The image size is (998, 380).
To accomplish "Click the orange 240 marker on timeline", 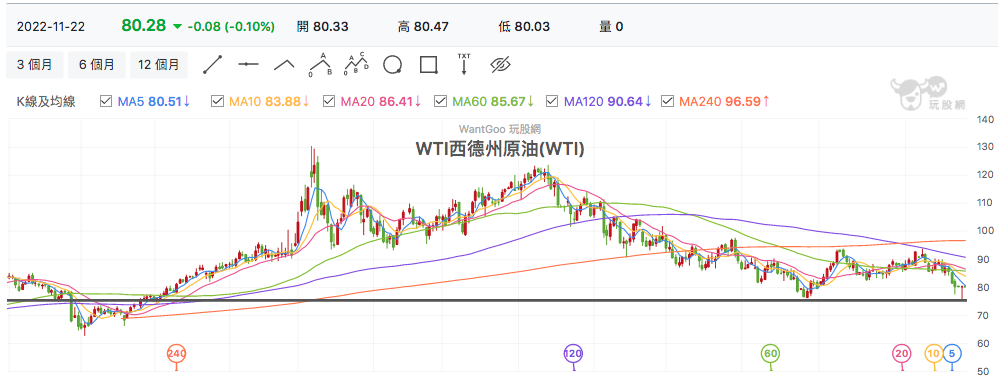I will 176,353.
